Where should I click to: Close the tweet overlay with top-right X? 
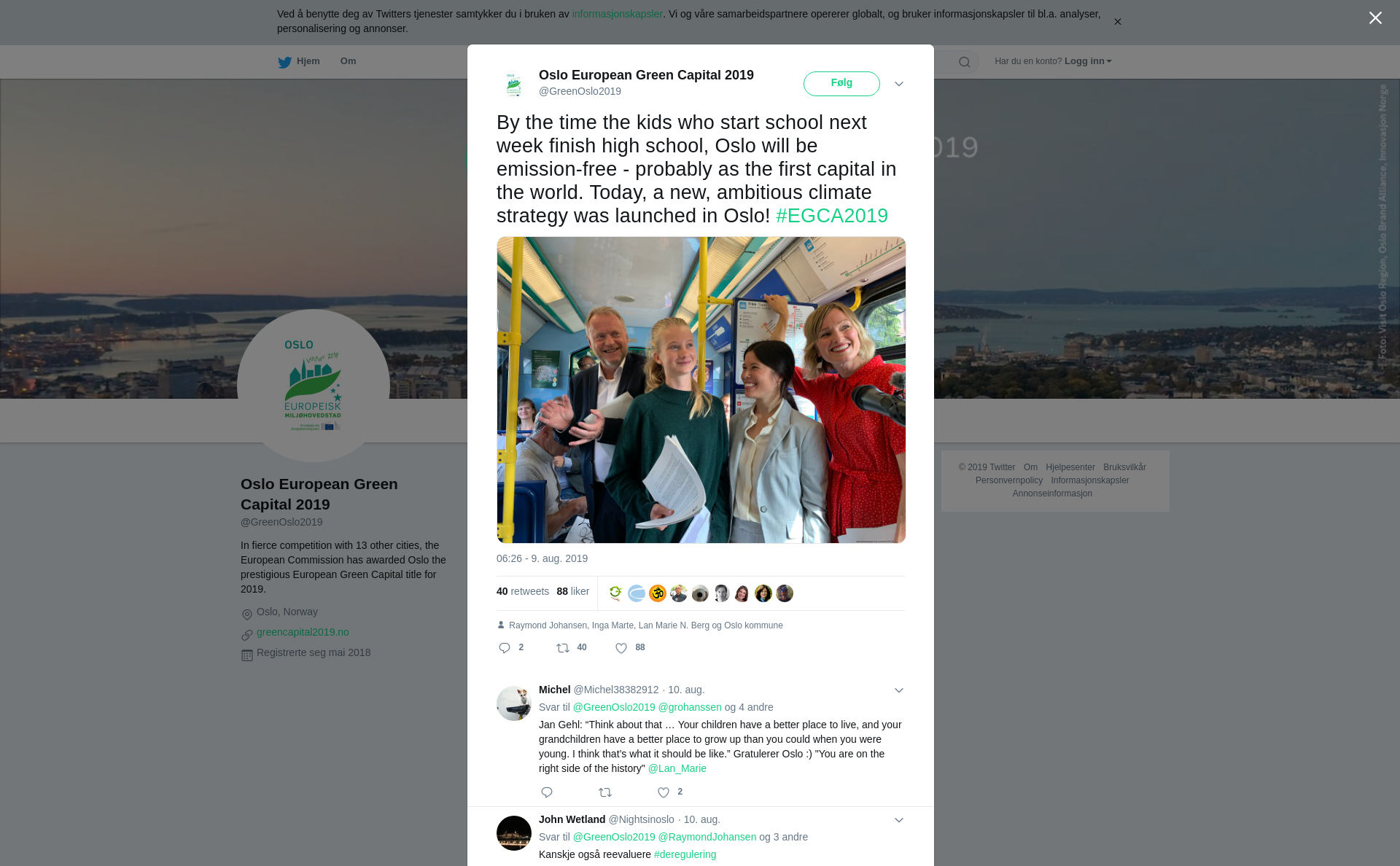click(1375, 18)
